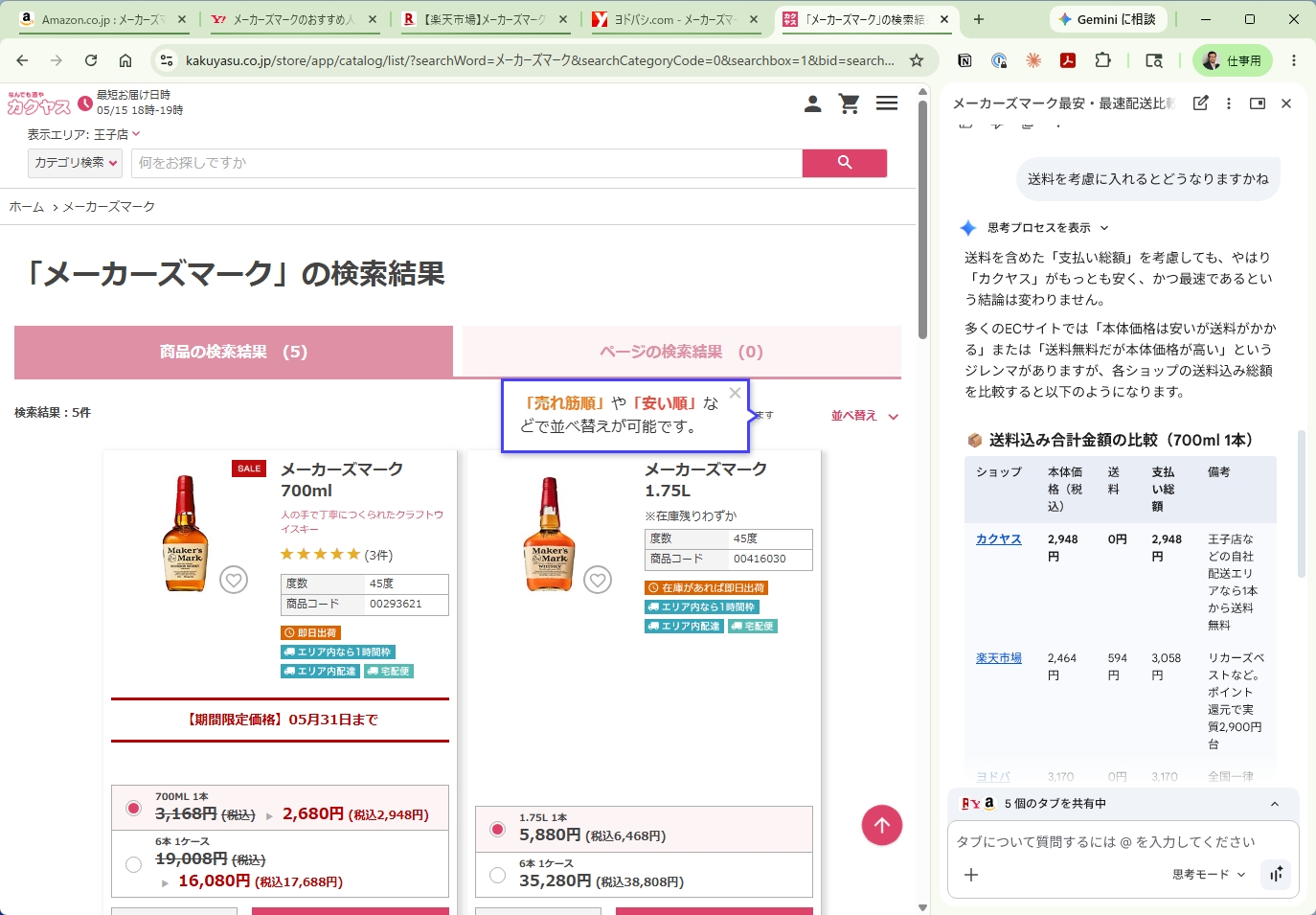Click Gemini に相談 button
The width and height of the screenshot is (1316, 915).
pos(1106,19)
